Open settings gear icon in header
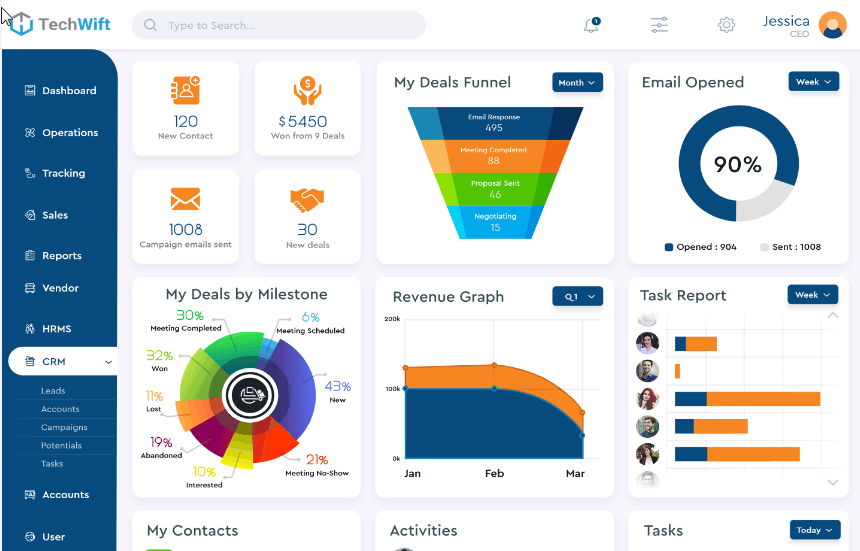 point(726,25)
